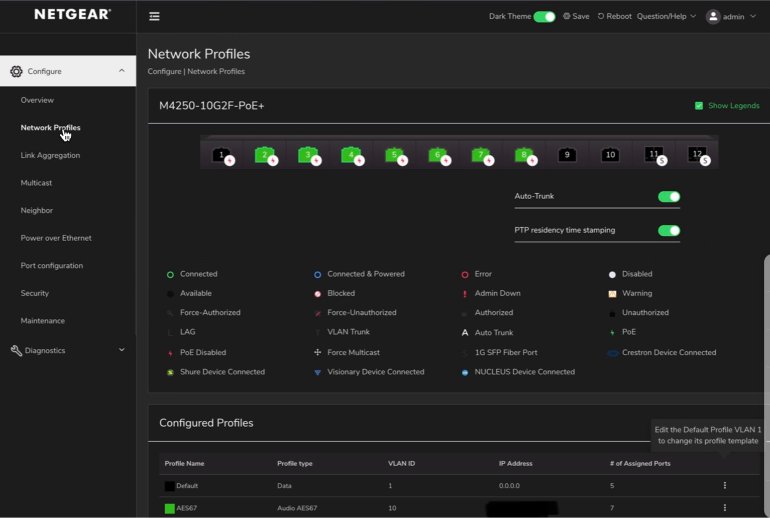
Task: Click the NETGEAR logo
Action: click(72, 15)
